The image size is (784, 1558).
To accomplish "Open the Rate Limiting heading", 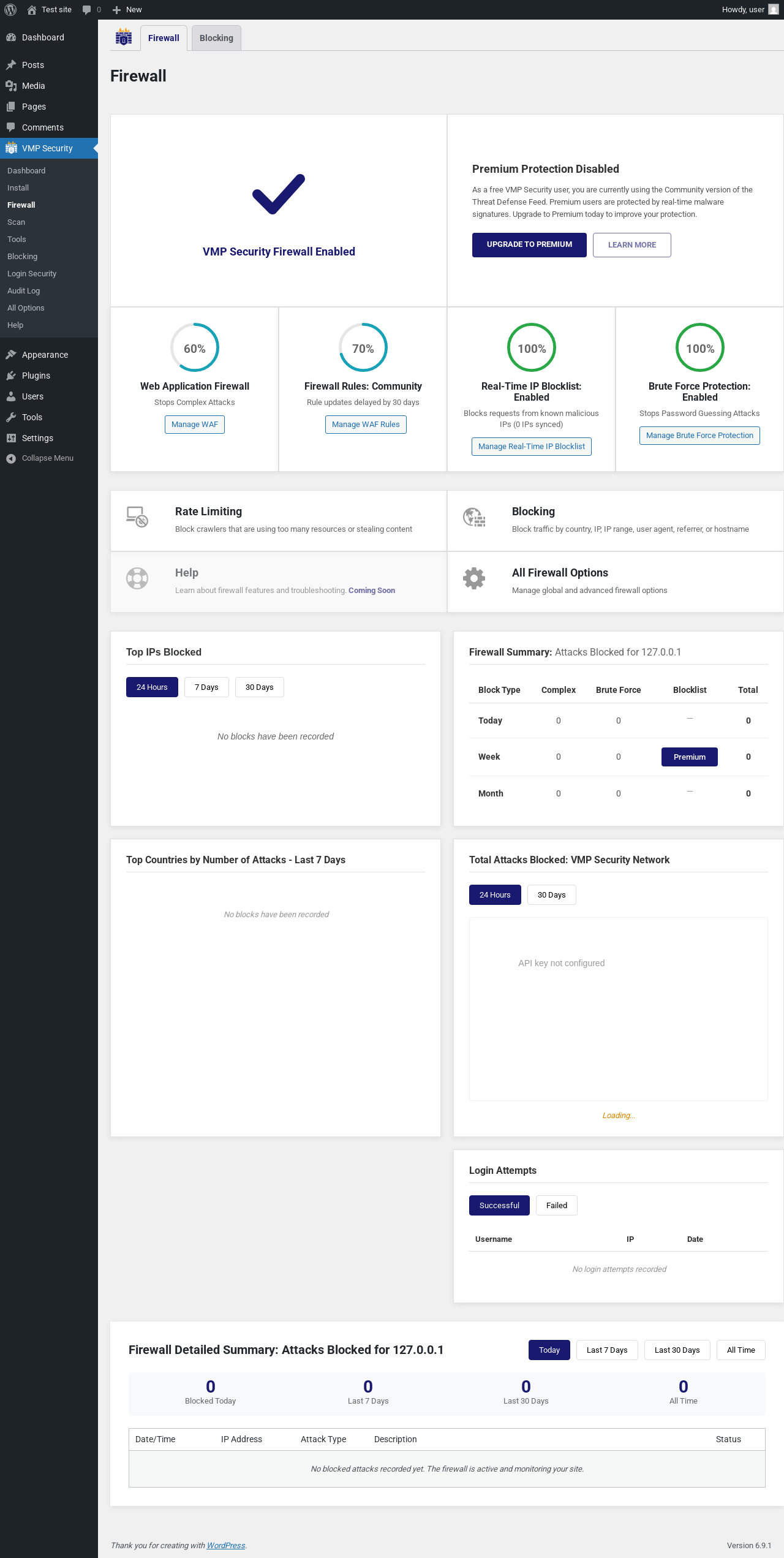I will click(x=208, y=512).
